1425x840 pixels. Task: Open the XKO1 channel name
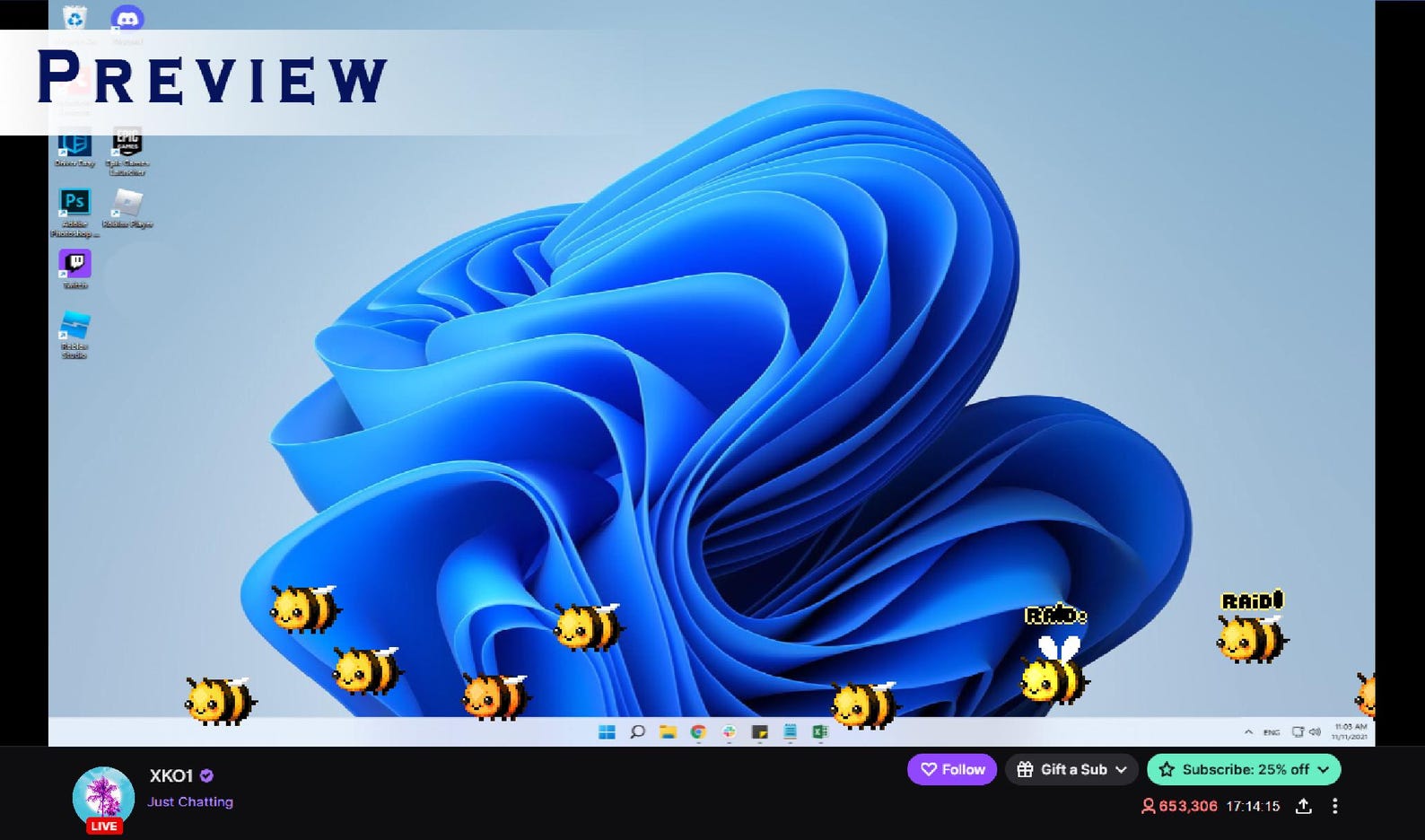[171, 775]
